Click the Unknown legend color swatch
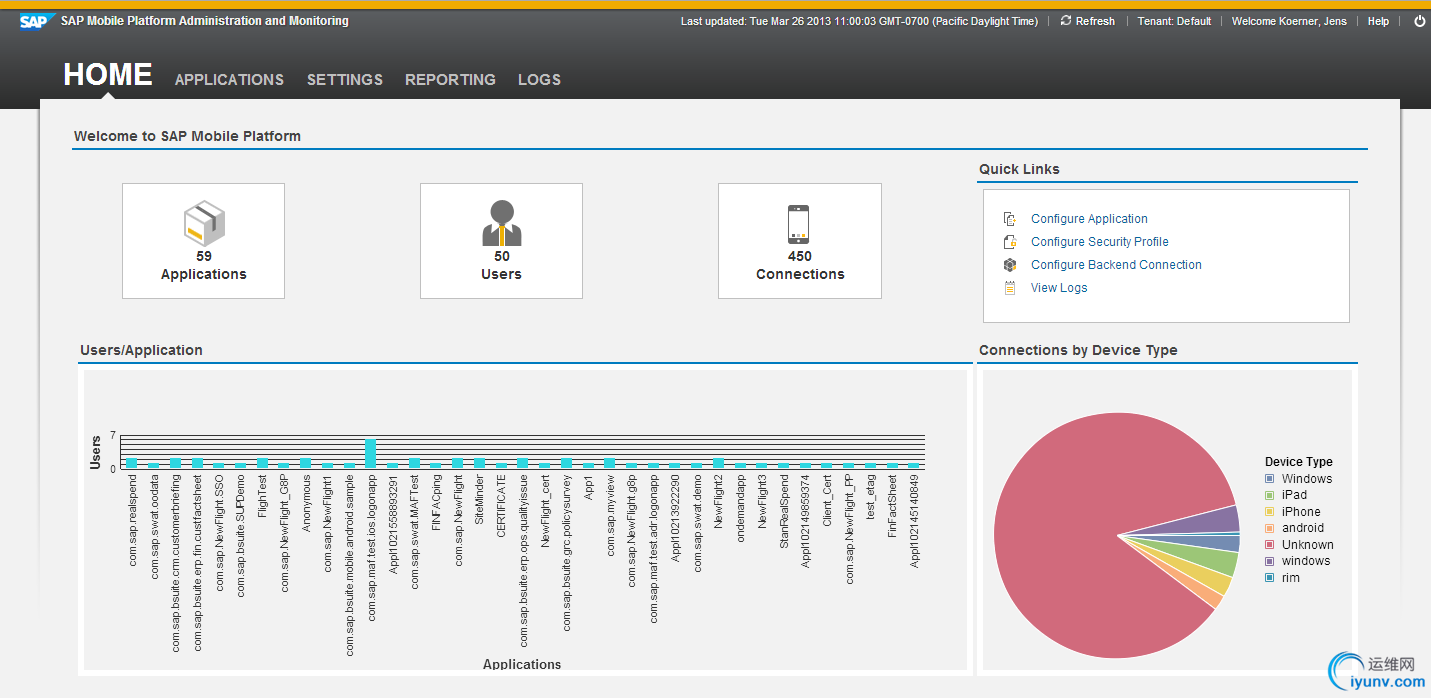This screenshot has height=698, width=1431. coord(1270,545)
